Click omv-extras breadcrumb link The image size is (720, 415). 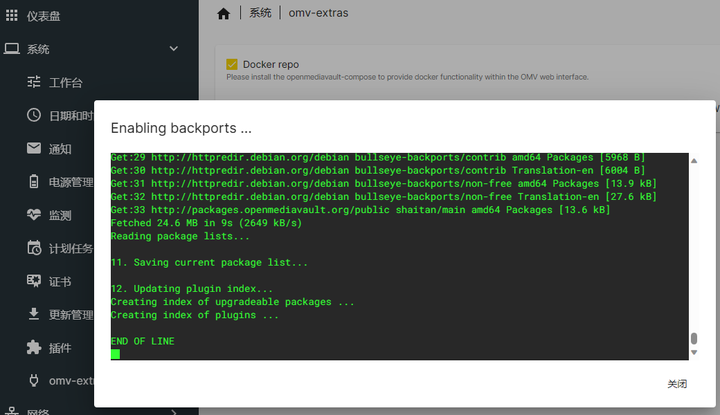point(318,13)
